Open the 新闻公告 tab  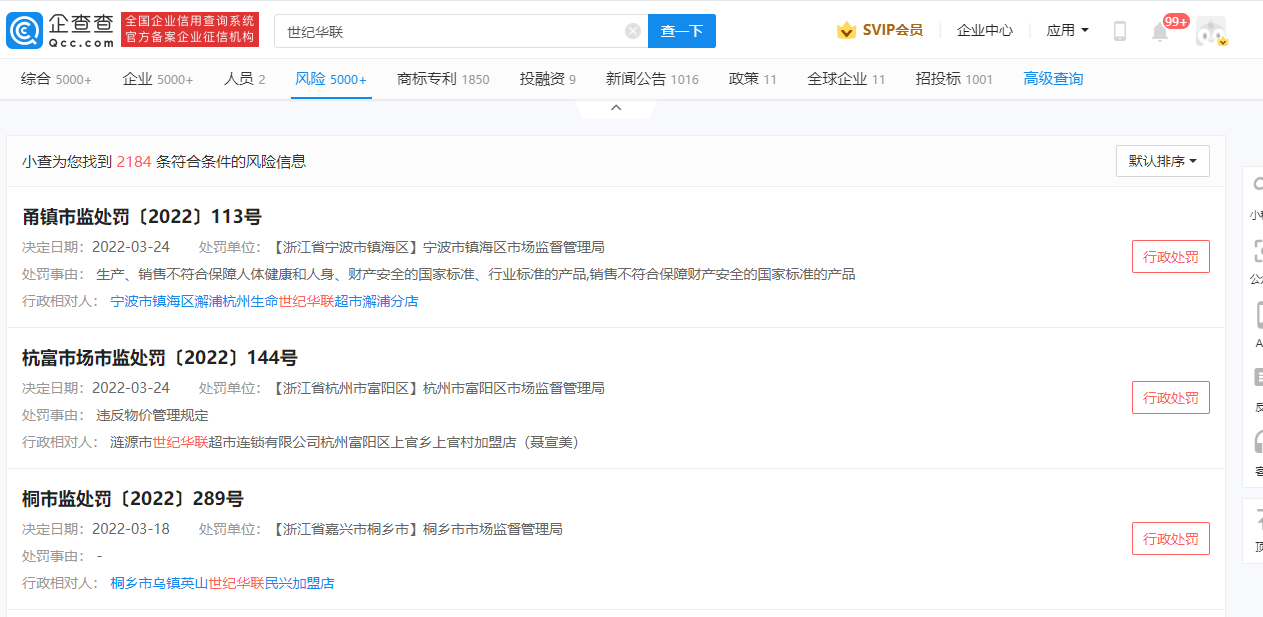[652, 79]
